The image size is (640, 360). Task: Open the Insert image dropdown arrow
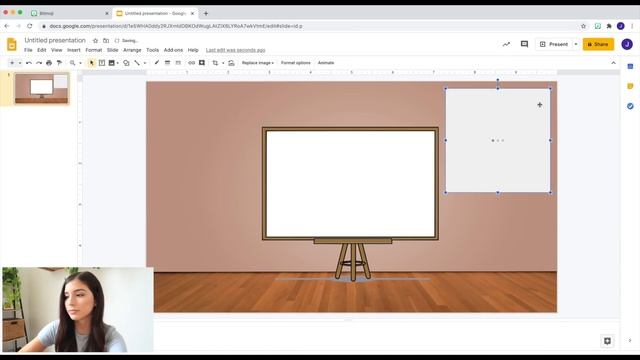coord(118,63)
